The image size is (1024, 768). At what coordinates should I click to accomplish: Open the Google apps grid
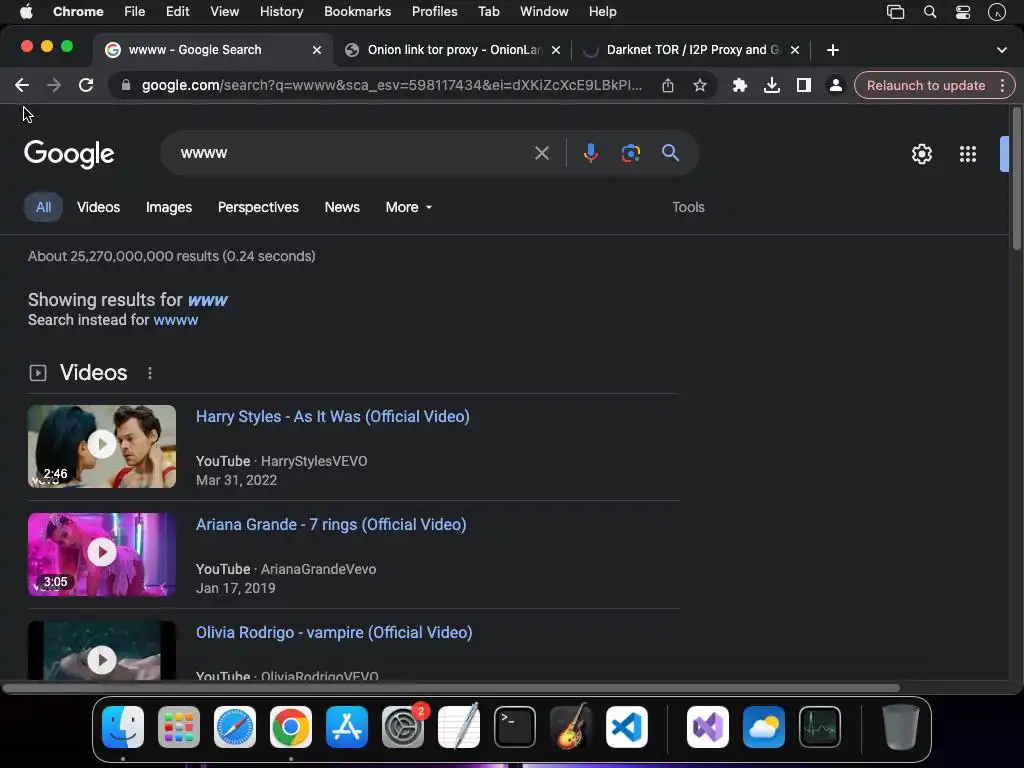tap(968, 154)
